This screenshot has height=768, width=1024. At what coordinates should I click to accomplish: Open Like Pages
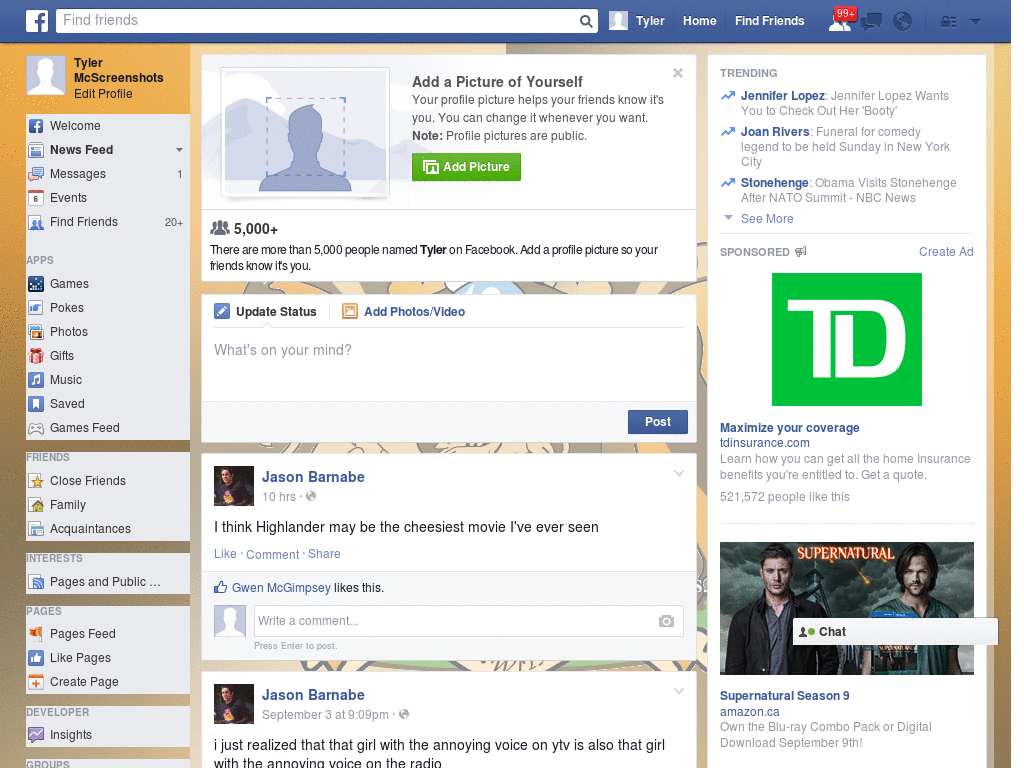[x=108, y=658]
